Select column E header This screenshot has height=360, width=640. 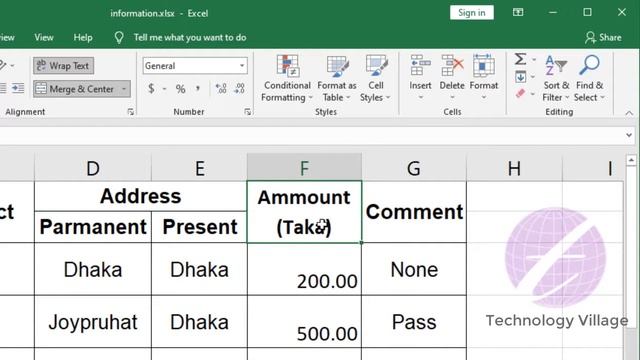pyautogui.click(x=199, y=168)
